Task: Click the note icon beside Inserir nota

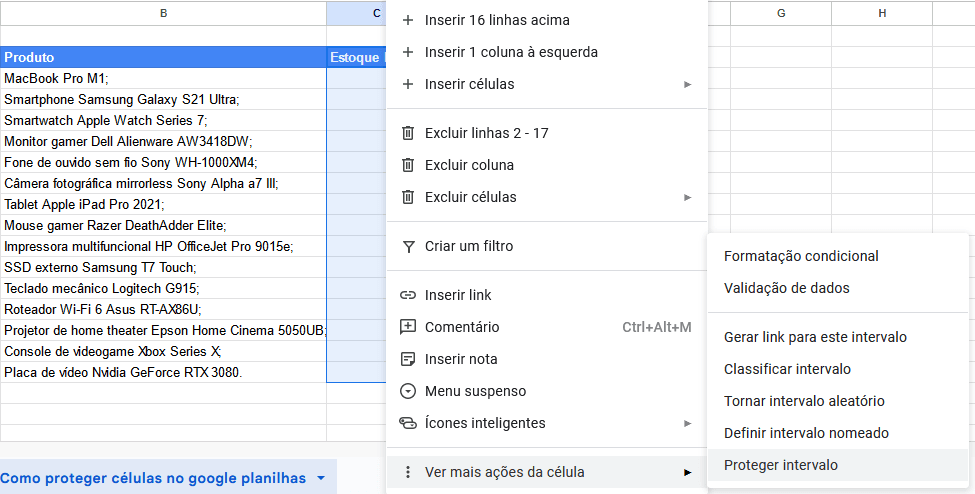Action: [x=407, y=359]
